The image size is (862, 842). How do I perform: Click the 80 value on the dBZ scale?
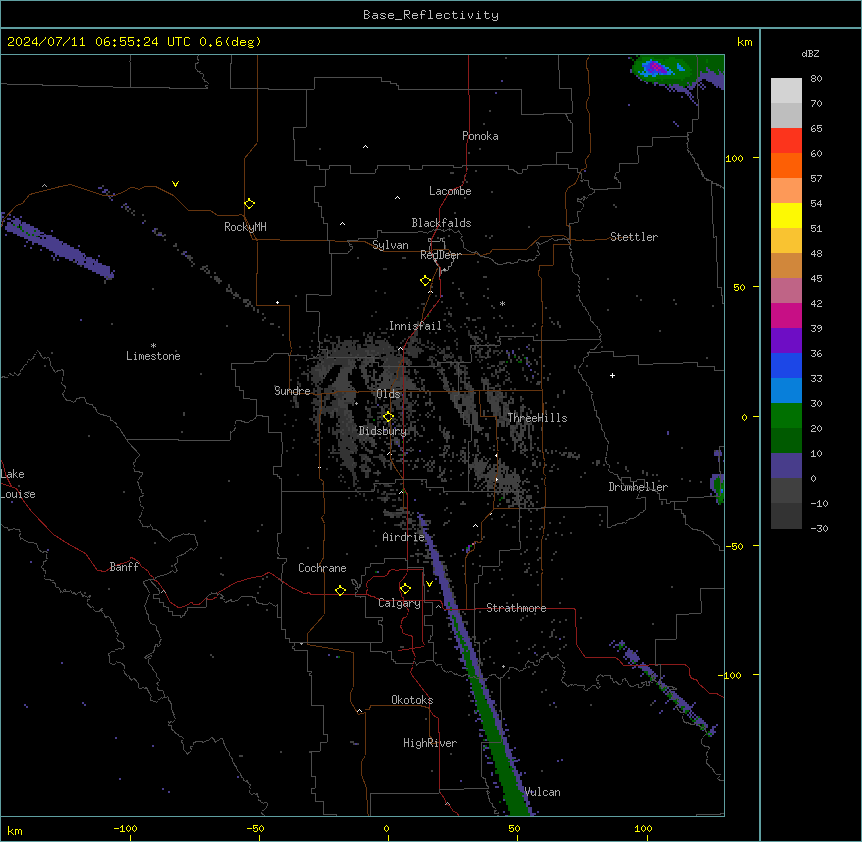(816, 79)
